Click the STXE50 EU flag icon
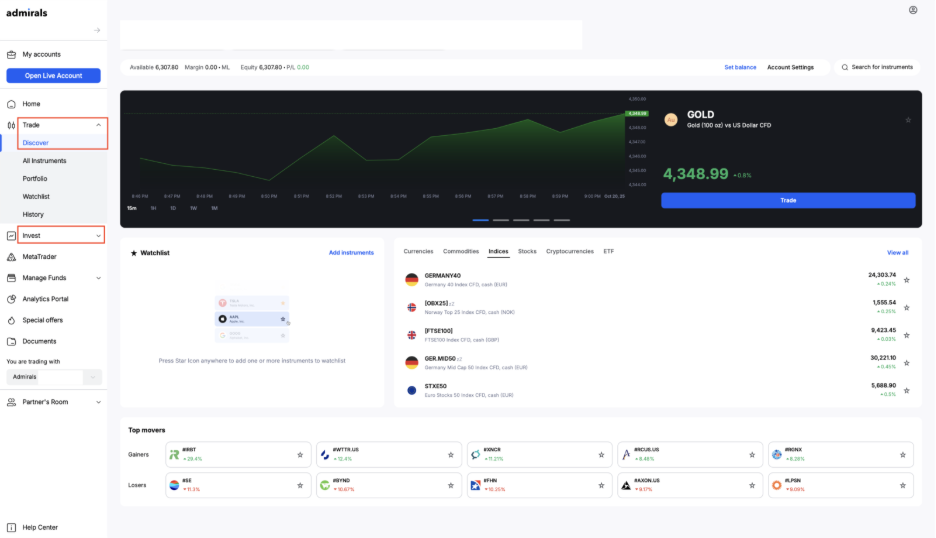The height and width of the screenshot is (538, 936). [411, 391]
